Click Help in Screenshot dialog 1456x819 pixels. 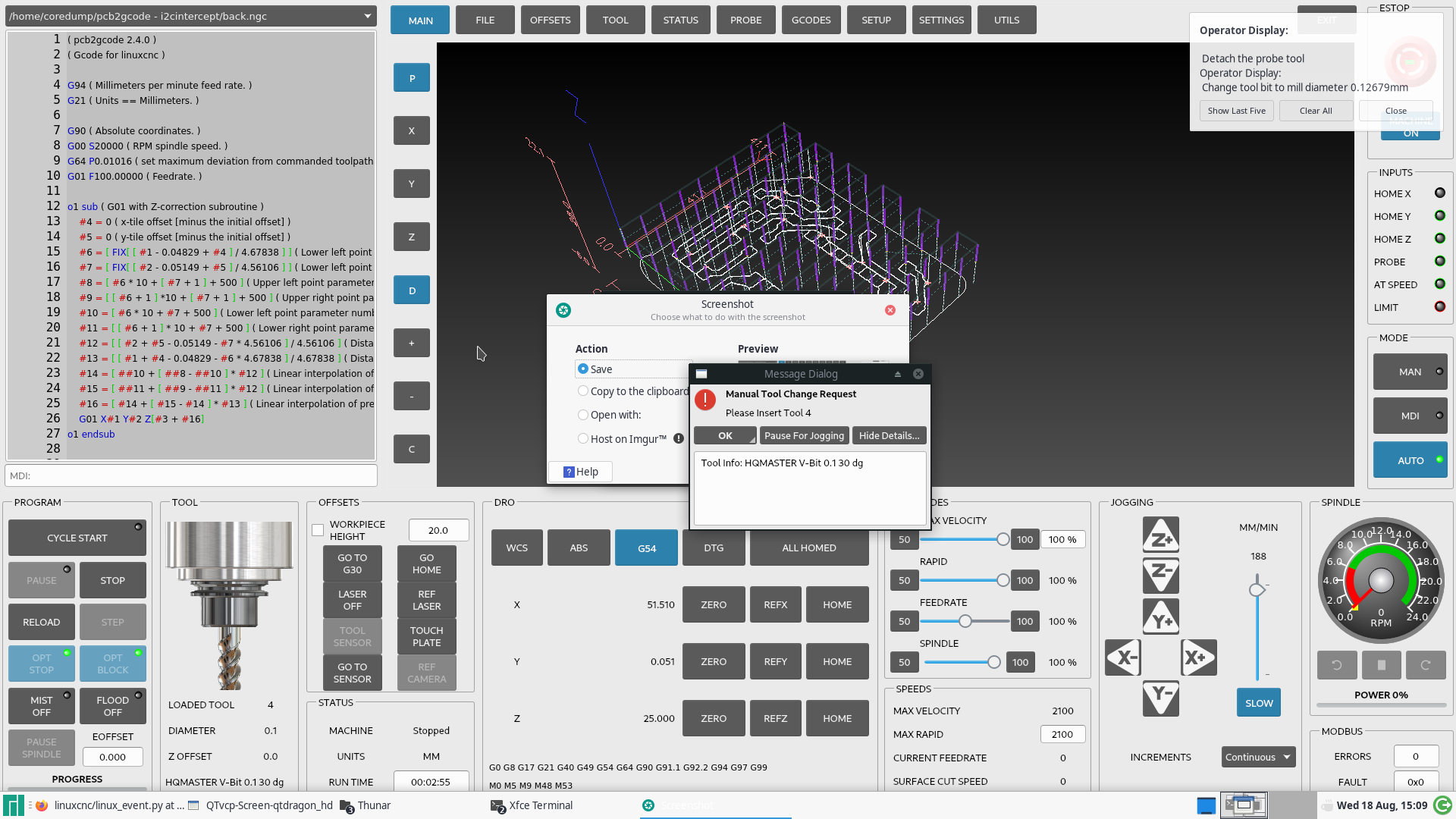581,472
